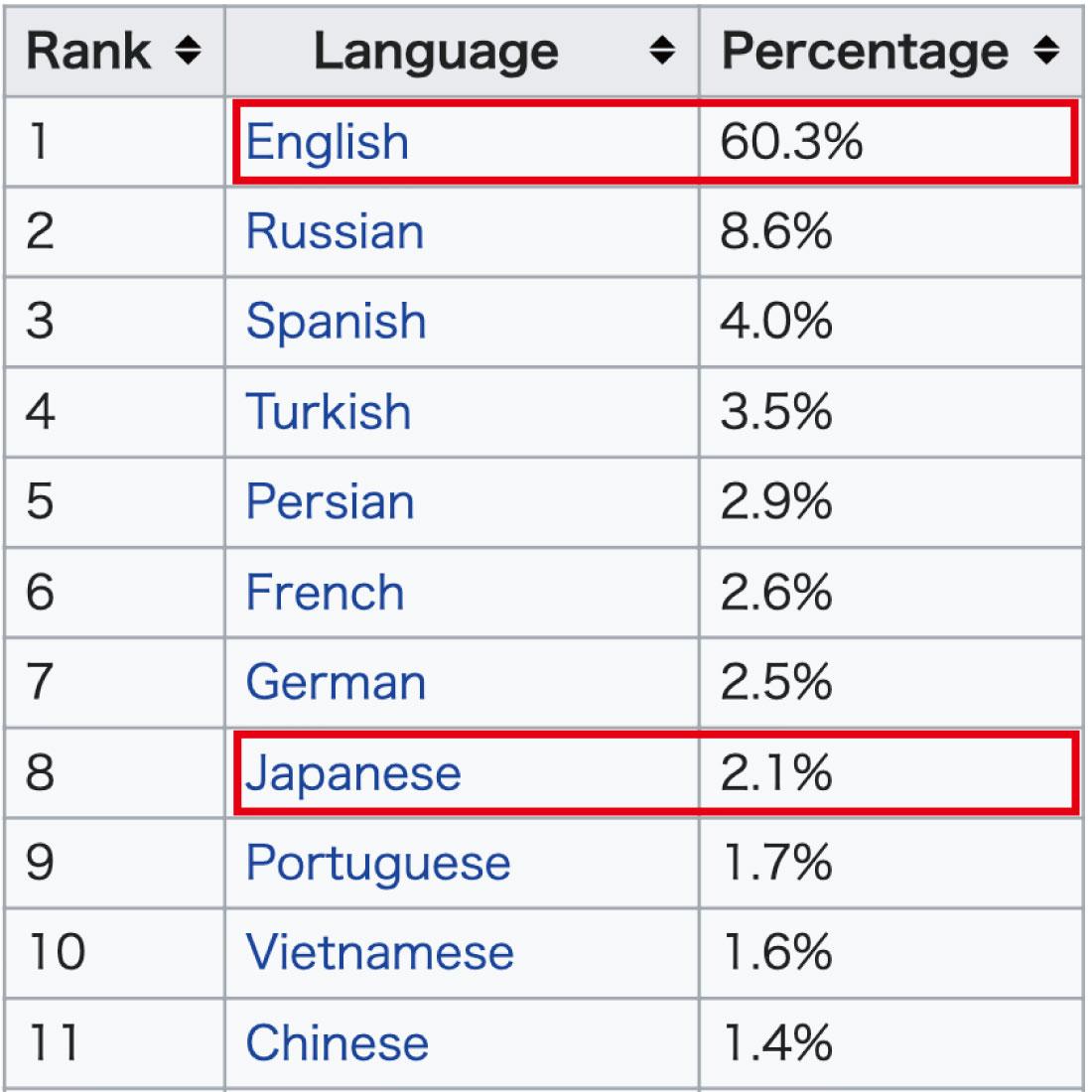Follow the Portuguese link
The image size is (1092, 1092).
(x=377, y=862)
